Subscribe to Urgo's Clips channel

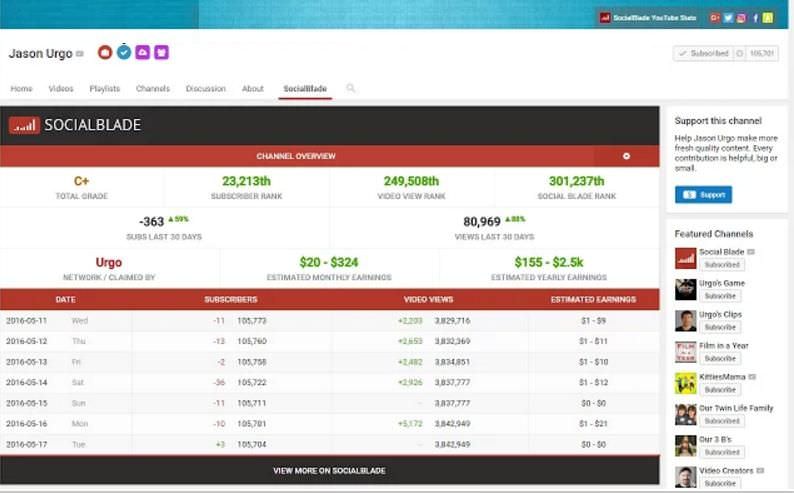(x=720, y=327)
